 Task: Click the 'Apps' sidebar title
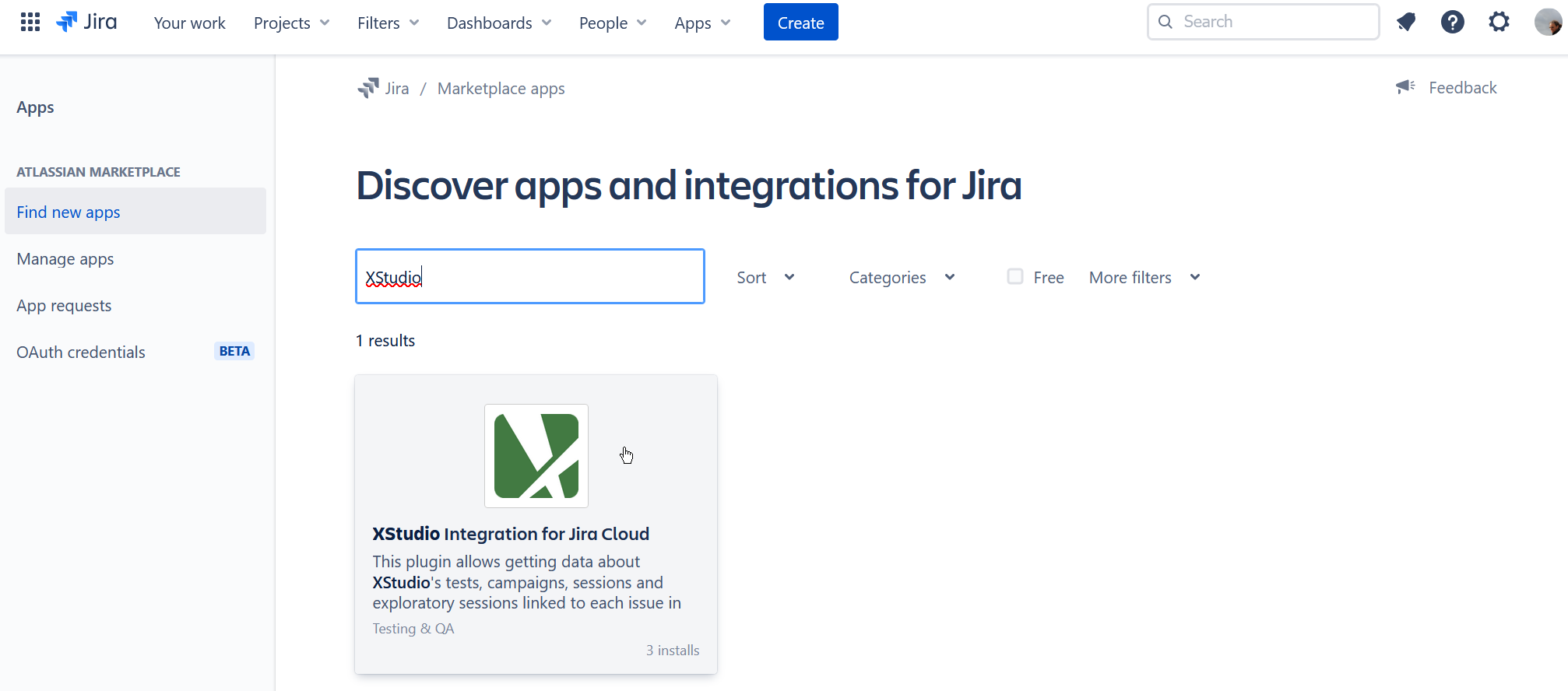(x=35, y=107)
